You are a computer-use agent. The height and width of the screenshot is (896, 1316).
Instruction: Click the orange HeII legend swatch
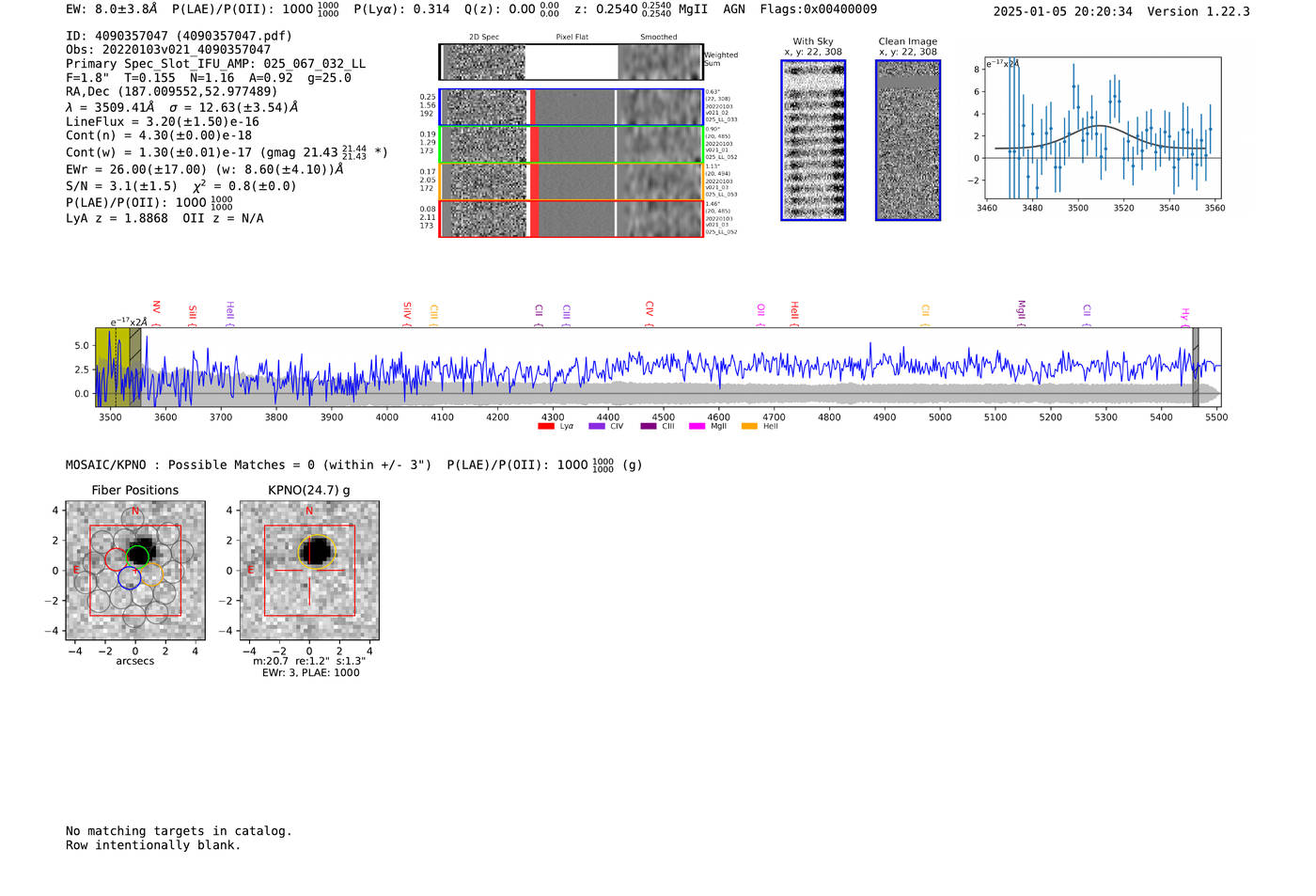click(749, 426)
